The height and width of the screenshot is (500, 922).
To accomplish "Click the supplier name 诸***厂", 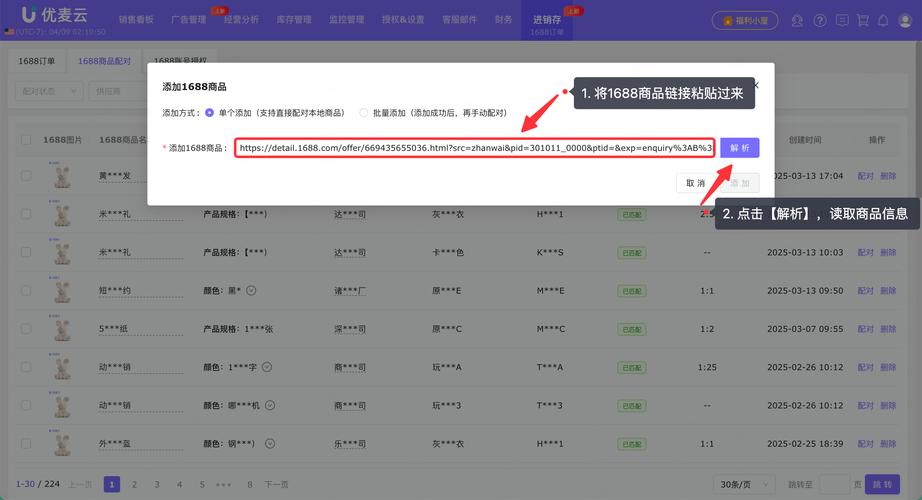I will click(350, 291).
